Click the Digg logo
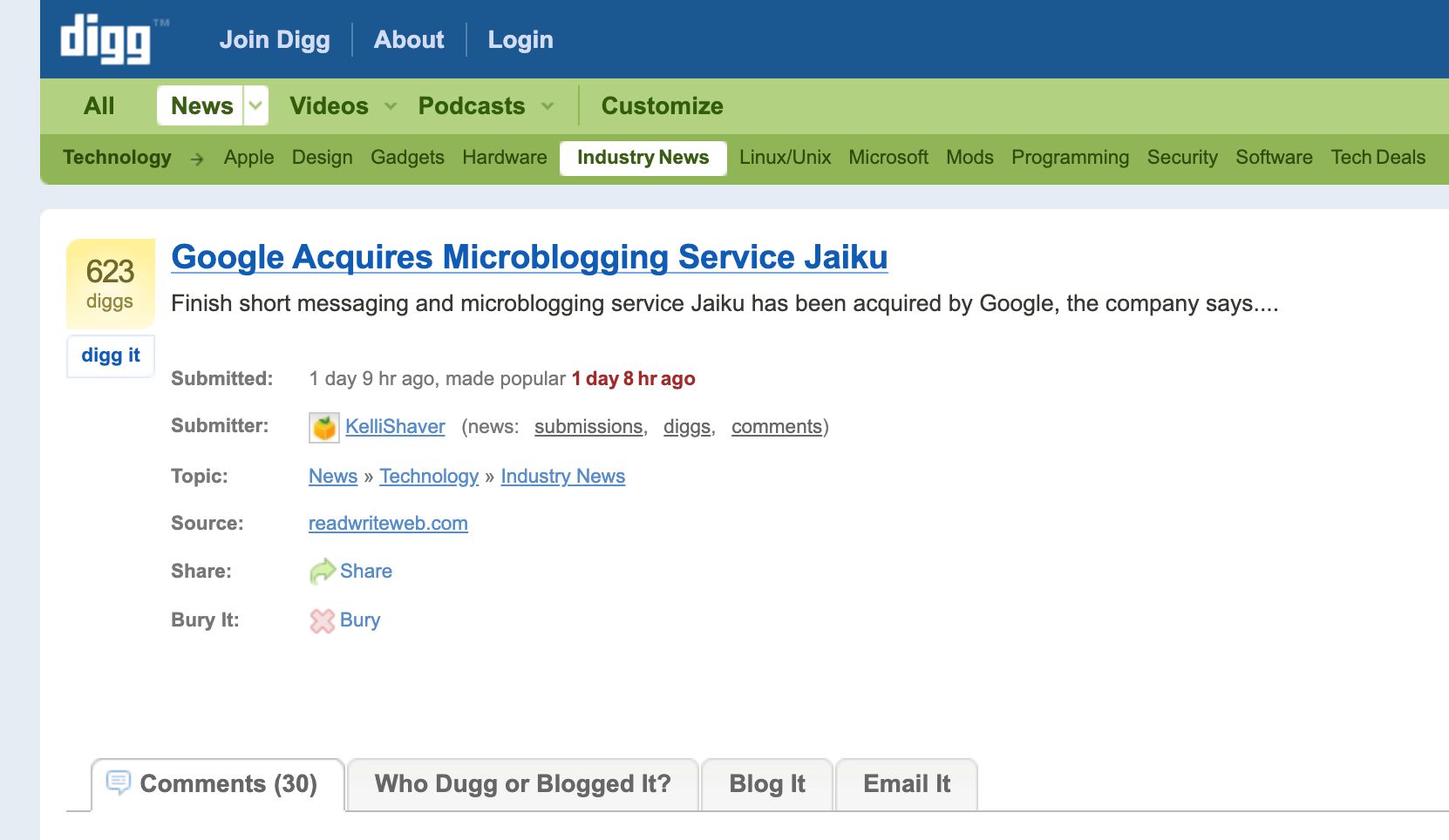Screen dimensions: 1449x840 (106, 39)
